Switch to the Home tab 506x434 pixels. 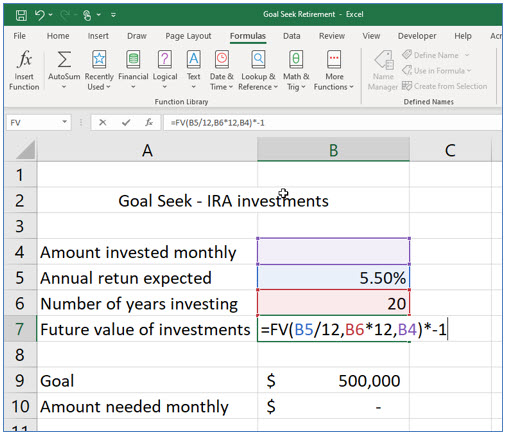pos(58,36)
